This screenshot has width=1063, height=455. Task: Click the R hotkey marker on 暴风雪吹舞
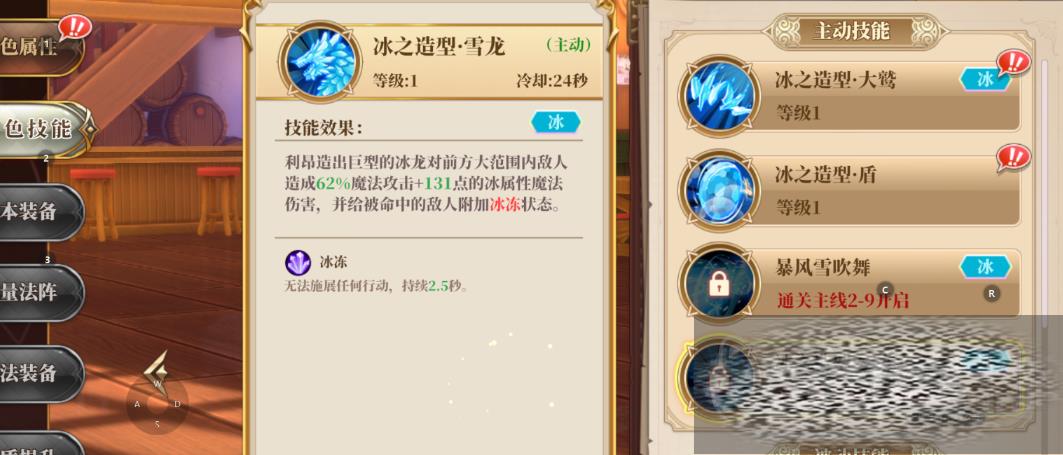992,294
